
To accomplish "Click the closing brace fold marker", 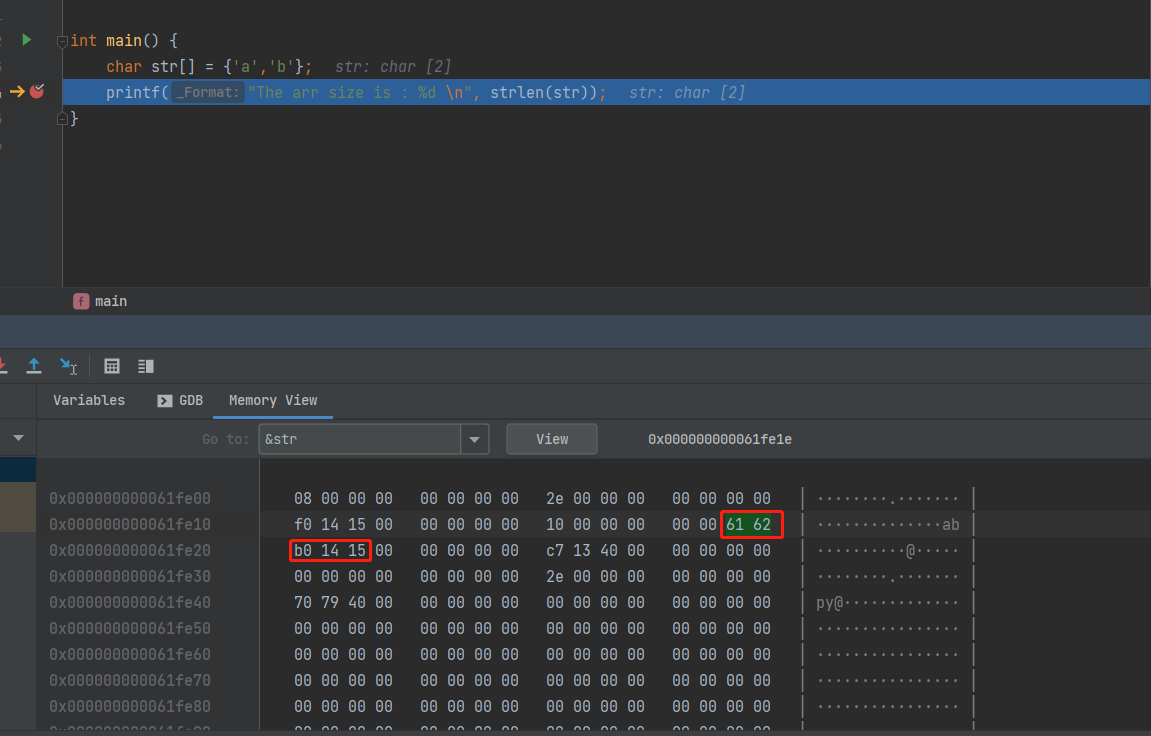I will pos(62,118).
